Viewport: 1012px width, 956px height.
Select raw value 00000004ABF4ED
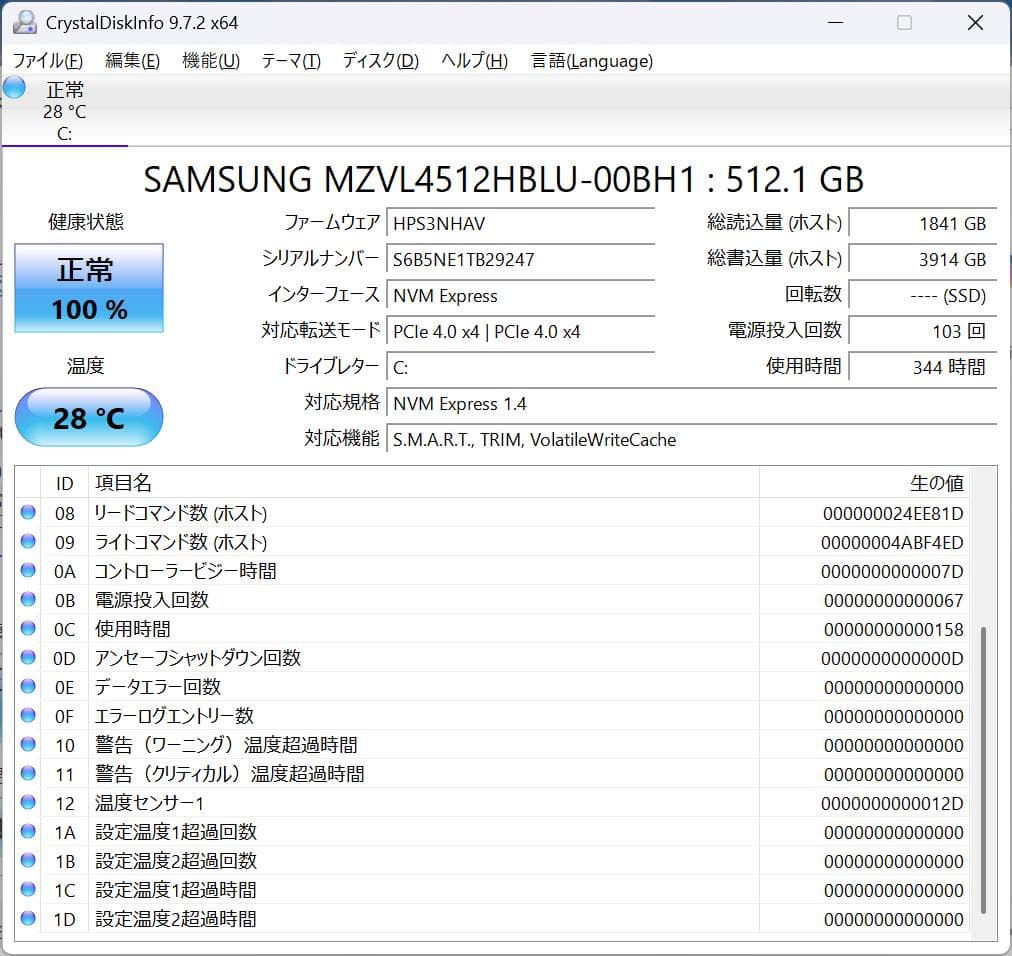point(892,543)
